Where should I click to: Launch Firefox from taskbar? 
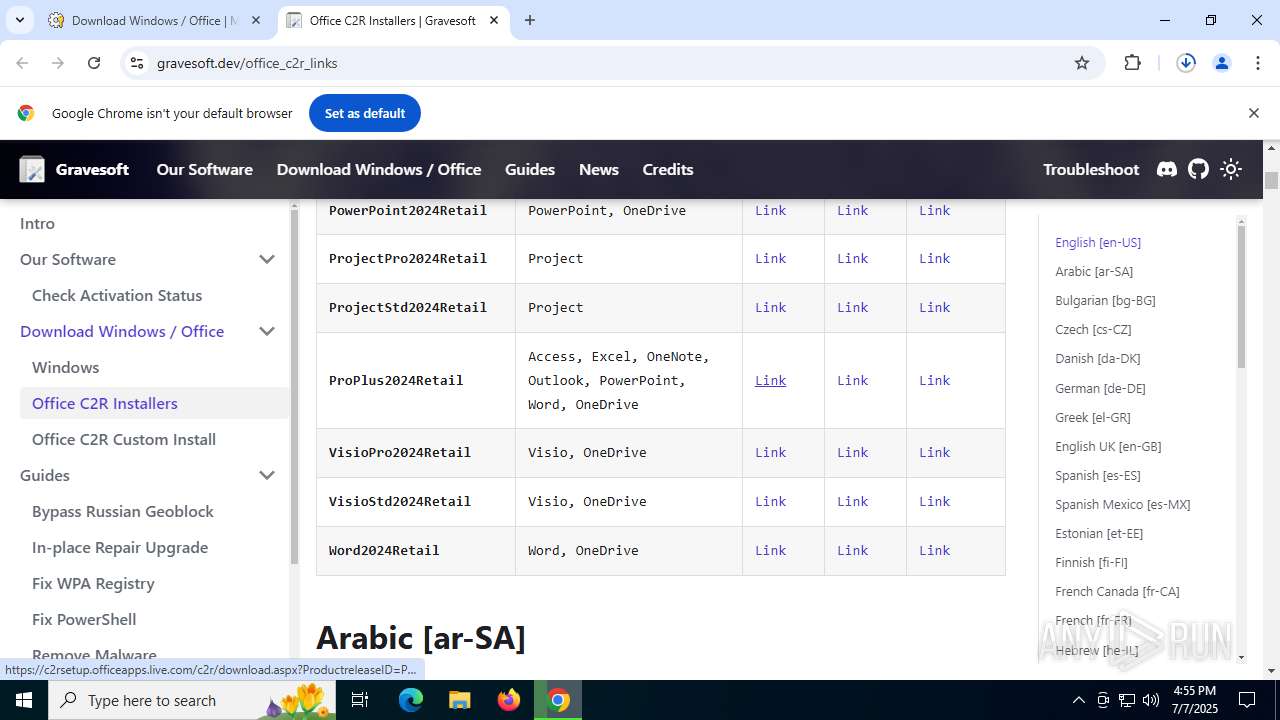[x=508, y=700]
